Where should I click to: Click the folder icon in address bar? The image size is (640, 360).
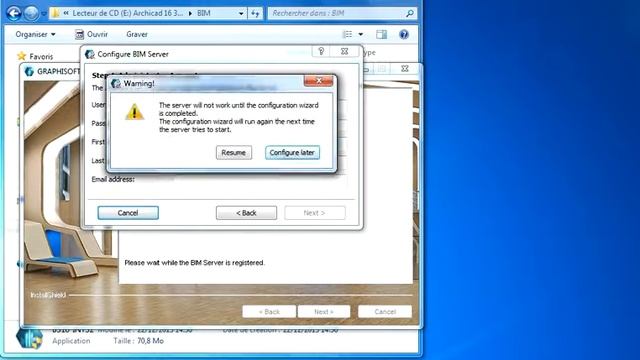pos(56,13)
